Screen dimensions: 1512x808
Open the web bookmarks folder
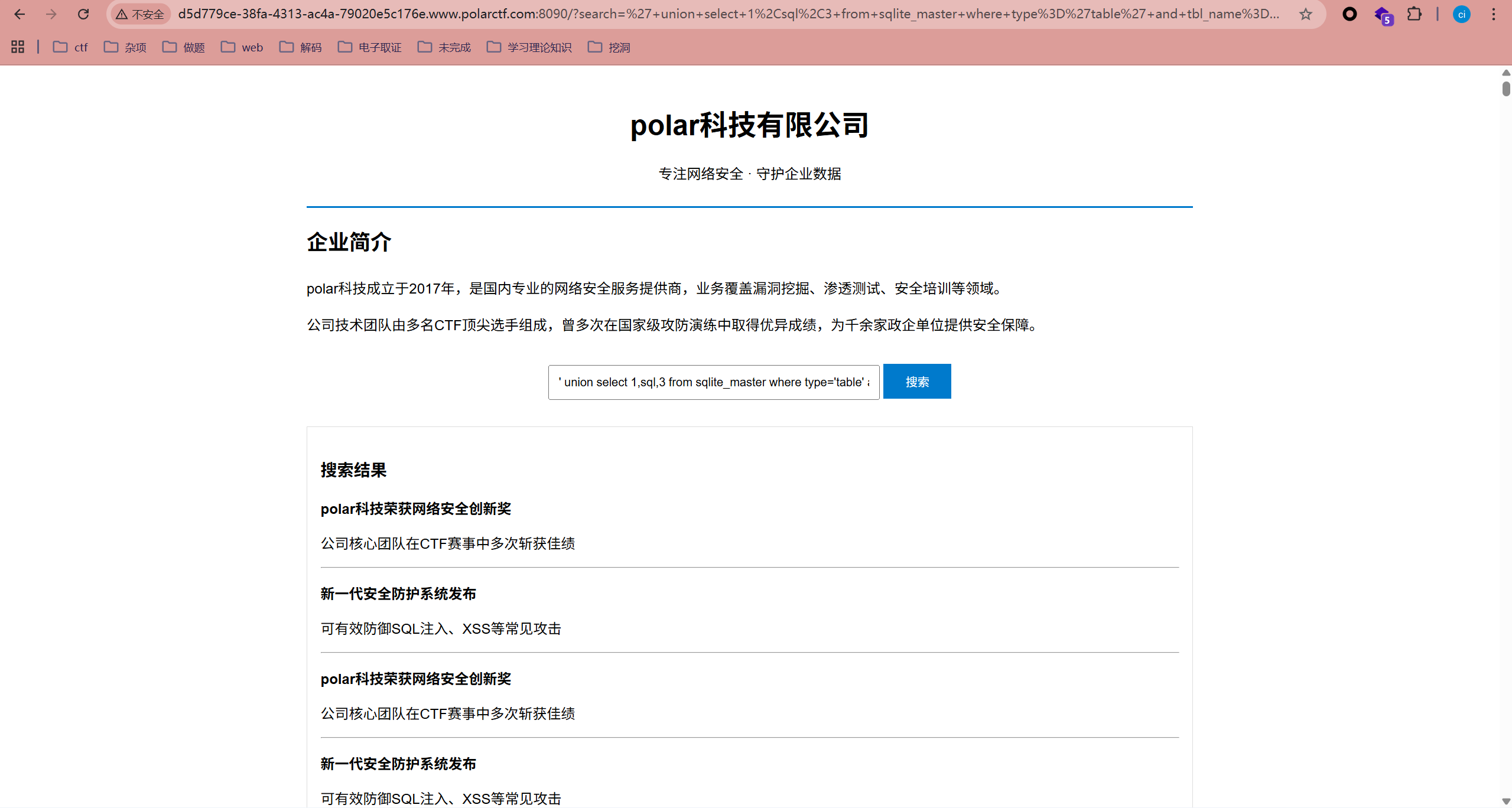pos(242,47)
